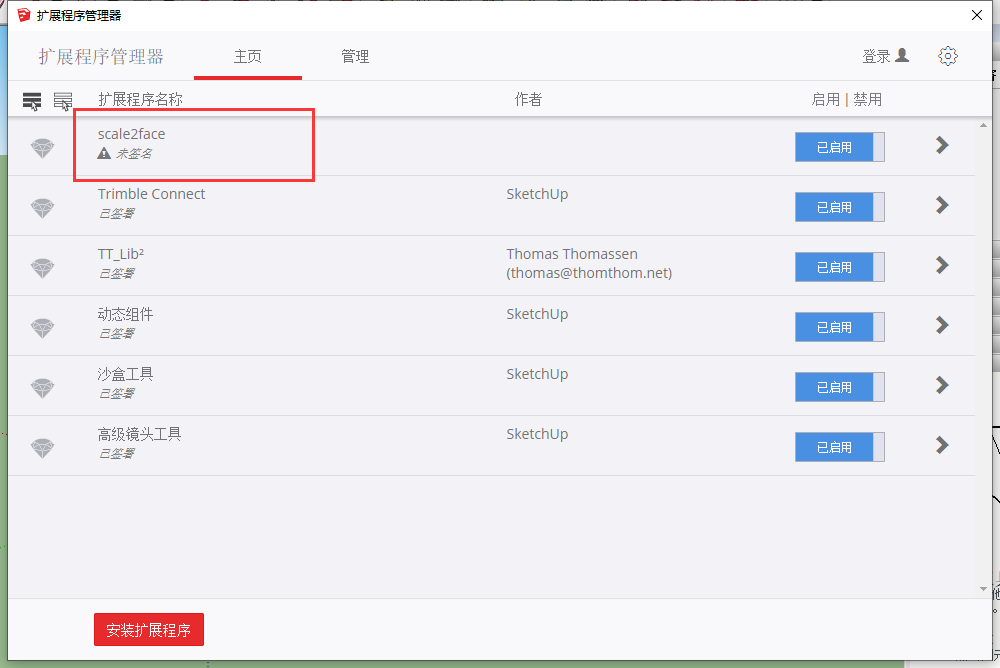Select the TT_Lib² extension name

121,254
